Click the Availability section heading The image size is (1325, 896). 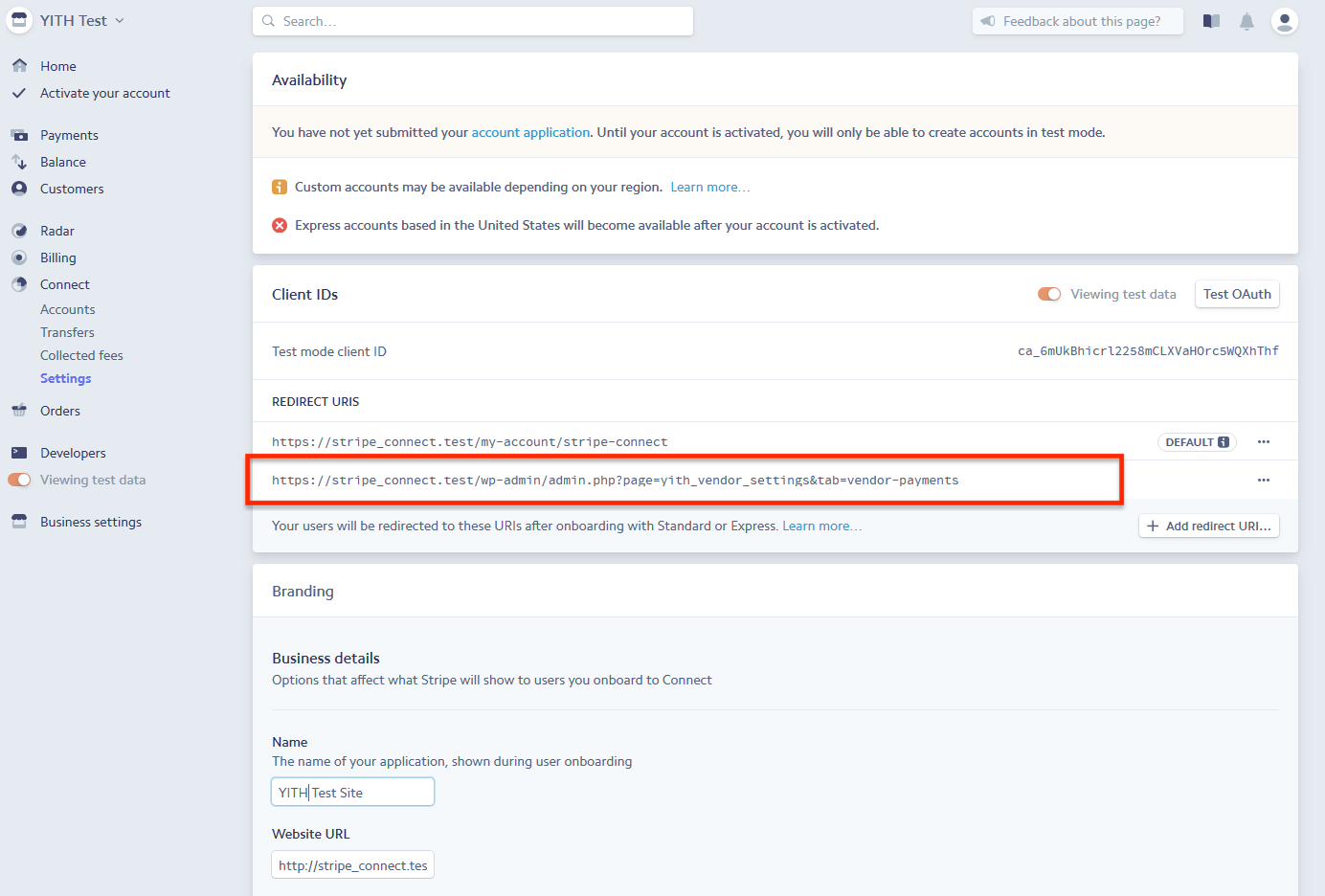click(309, 80)
